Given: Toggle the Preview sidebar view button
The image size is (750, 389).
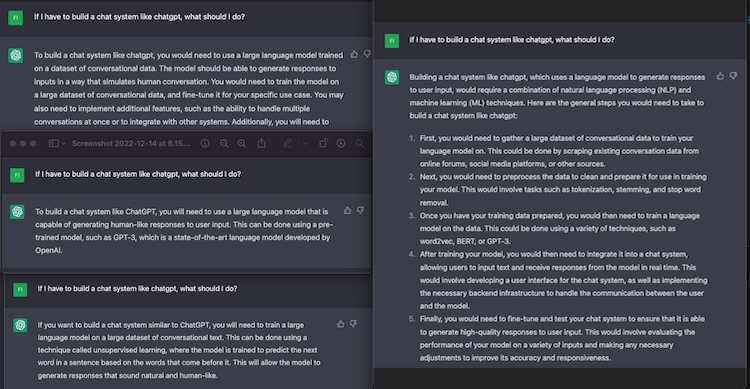Looking at the screenshot, I should coord(54,143).
